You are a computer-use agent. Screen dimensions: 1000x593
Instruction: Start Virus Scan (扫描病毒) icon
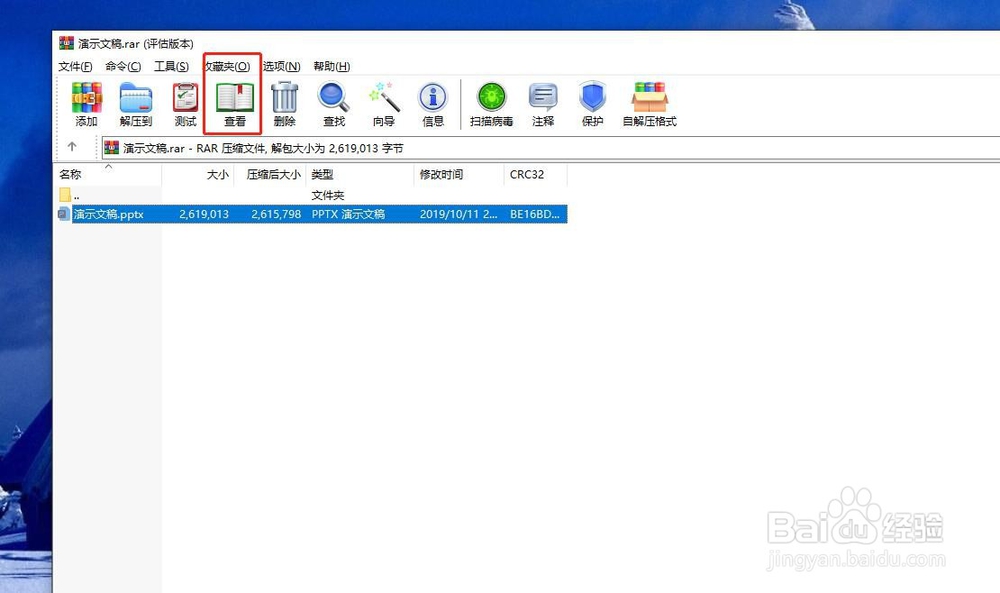pyautogui.click(x=492, y=104)
